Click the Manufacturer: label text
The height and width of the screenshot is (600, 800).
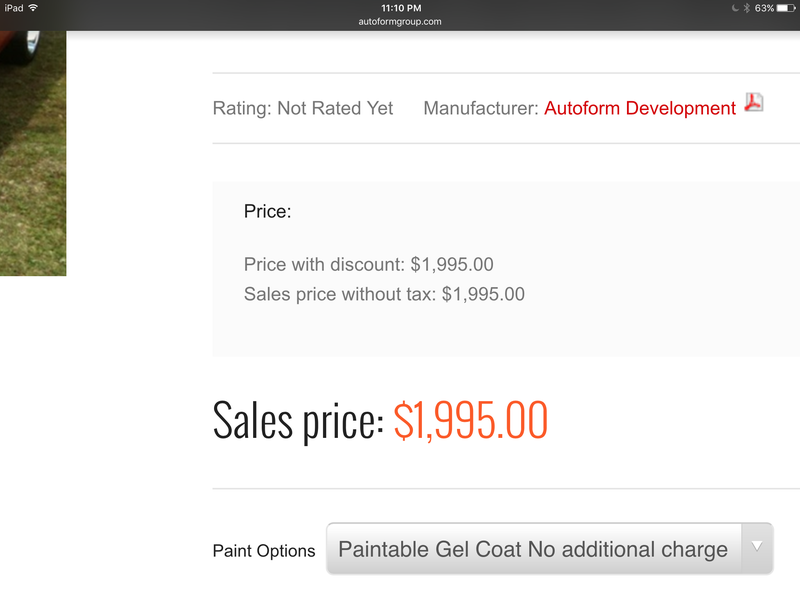pyautogui.click(x=481, y=108)
